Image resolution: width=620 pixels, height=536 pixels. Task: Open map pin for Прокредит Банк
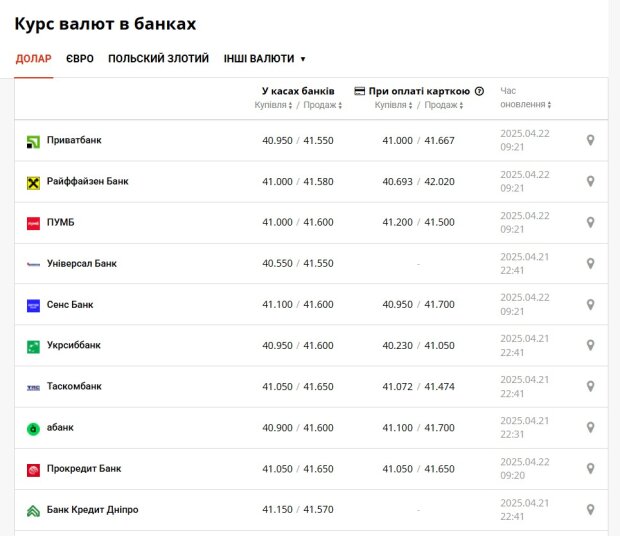(590, 468)
